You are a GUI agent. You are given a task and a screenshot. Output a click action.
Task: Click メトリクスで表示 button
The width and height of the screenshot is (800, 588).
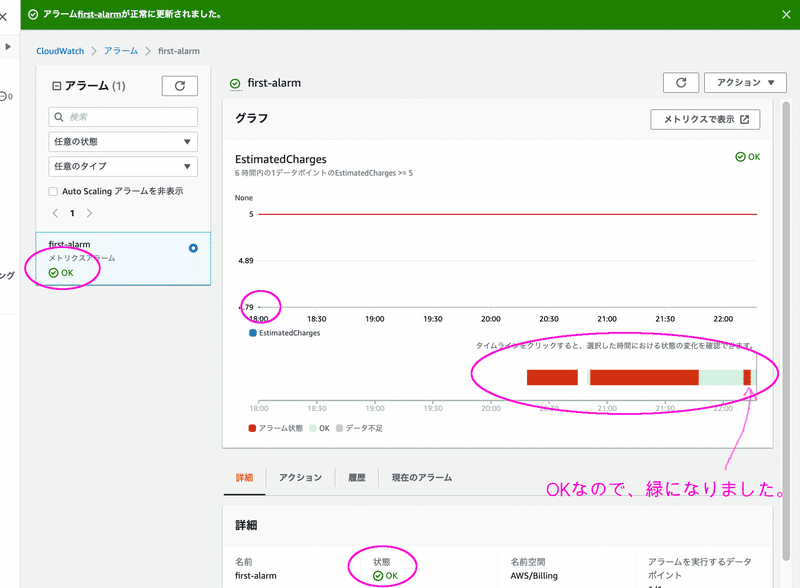point(705,119)
